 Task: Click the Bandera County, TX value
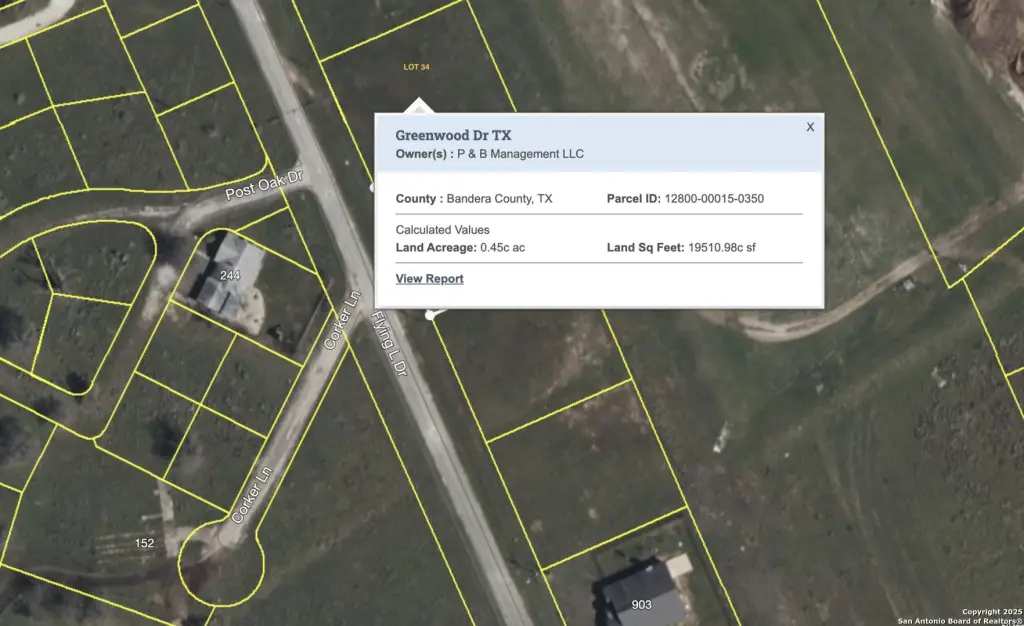[x=499, y=199]
